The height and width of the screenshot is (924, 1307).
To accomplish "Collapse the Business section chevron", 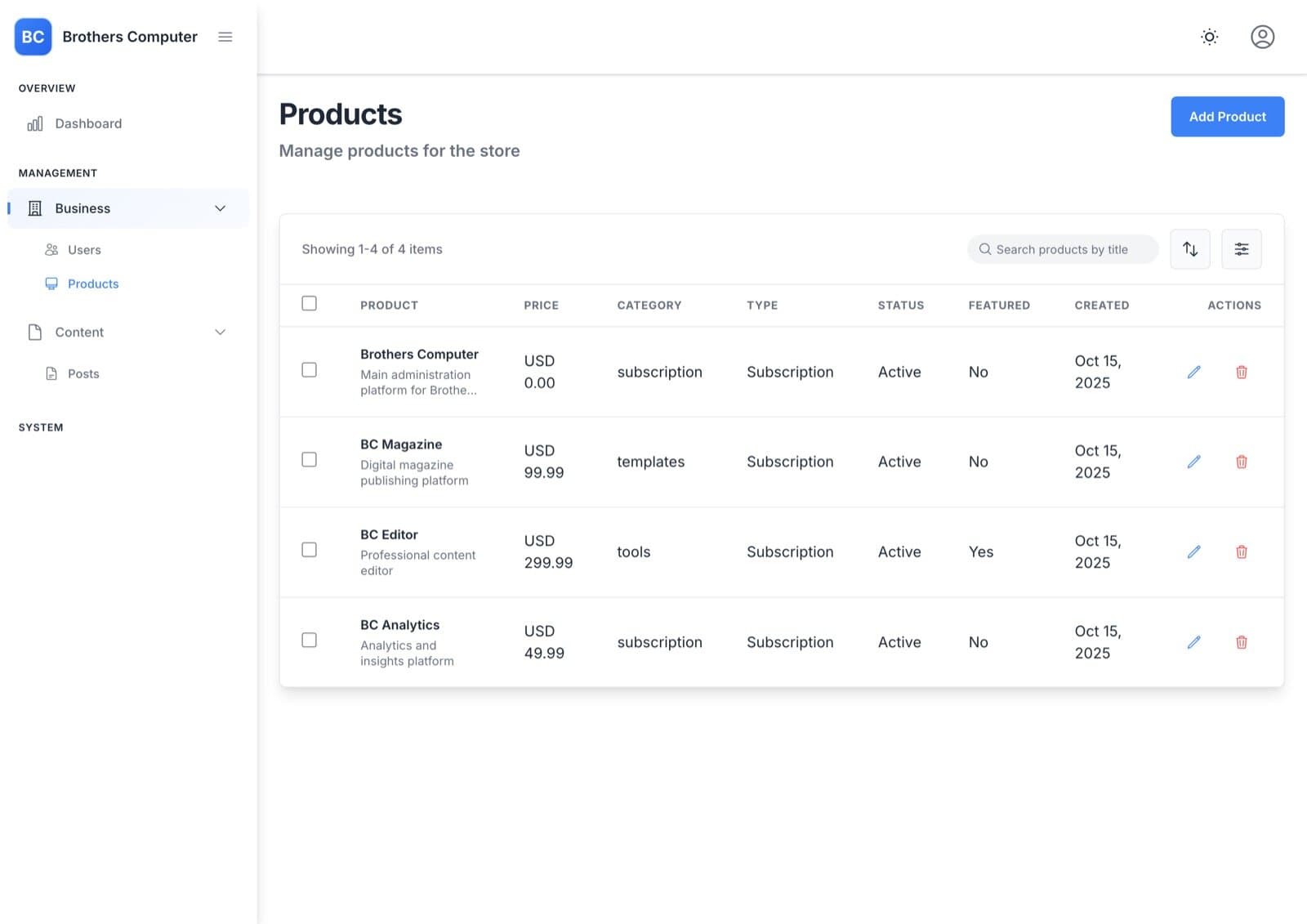I will click(220, 208).
